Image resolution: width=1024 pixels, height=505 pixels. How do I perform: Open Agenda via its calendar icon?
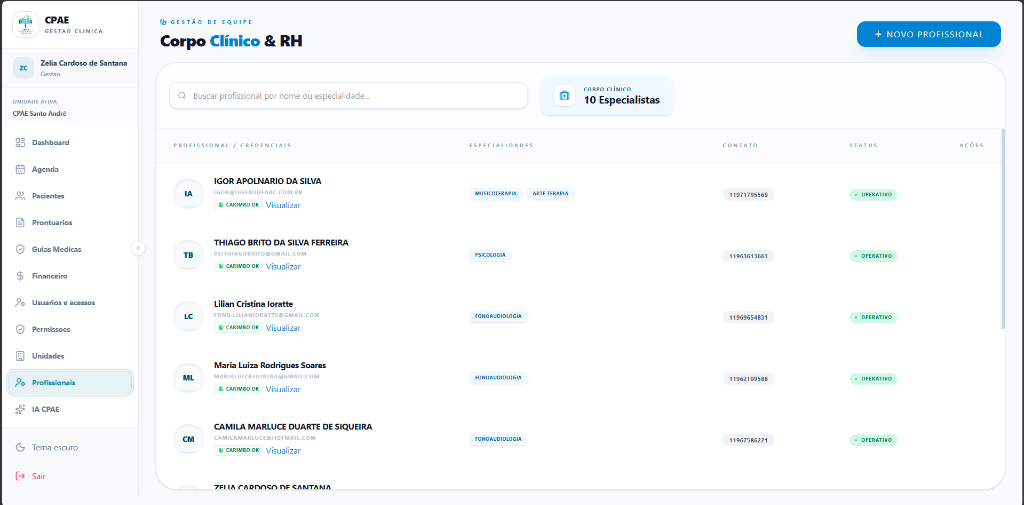click(x=20, y=169)
